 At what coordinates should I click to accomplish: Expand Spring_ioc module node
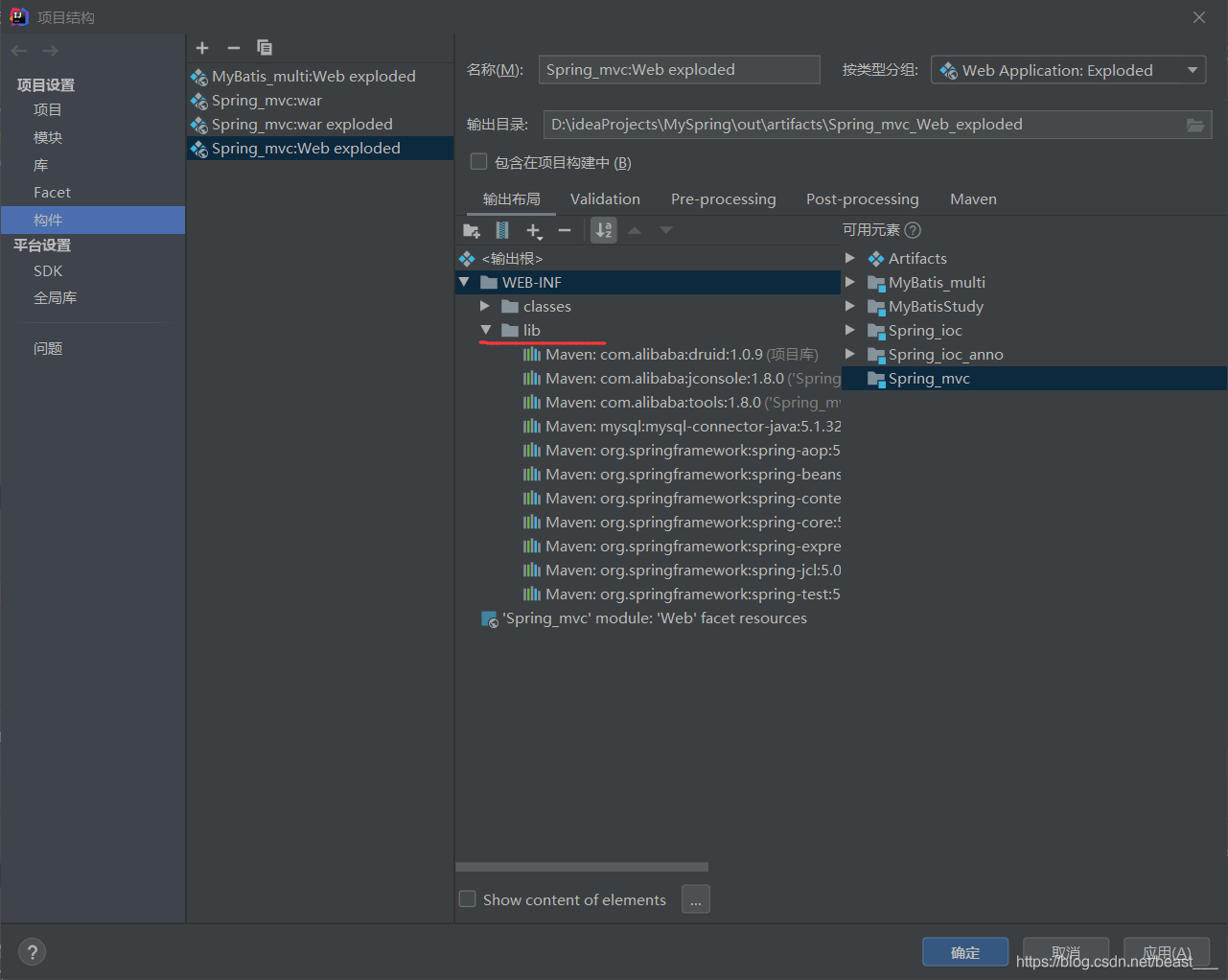[850, 330]
